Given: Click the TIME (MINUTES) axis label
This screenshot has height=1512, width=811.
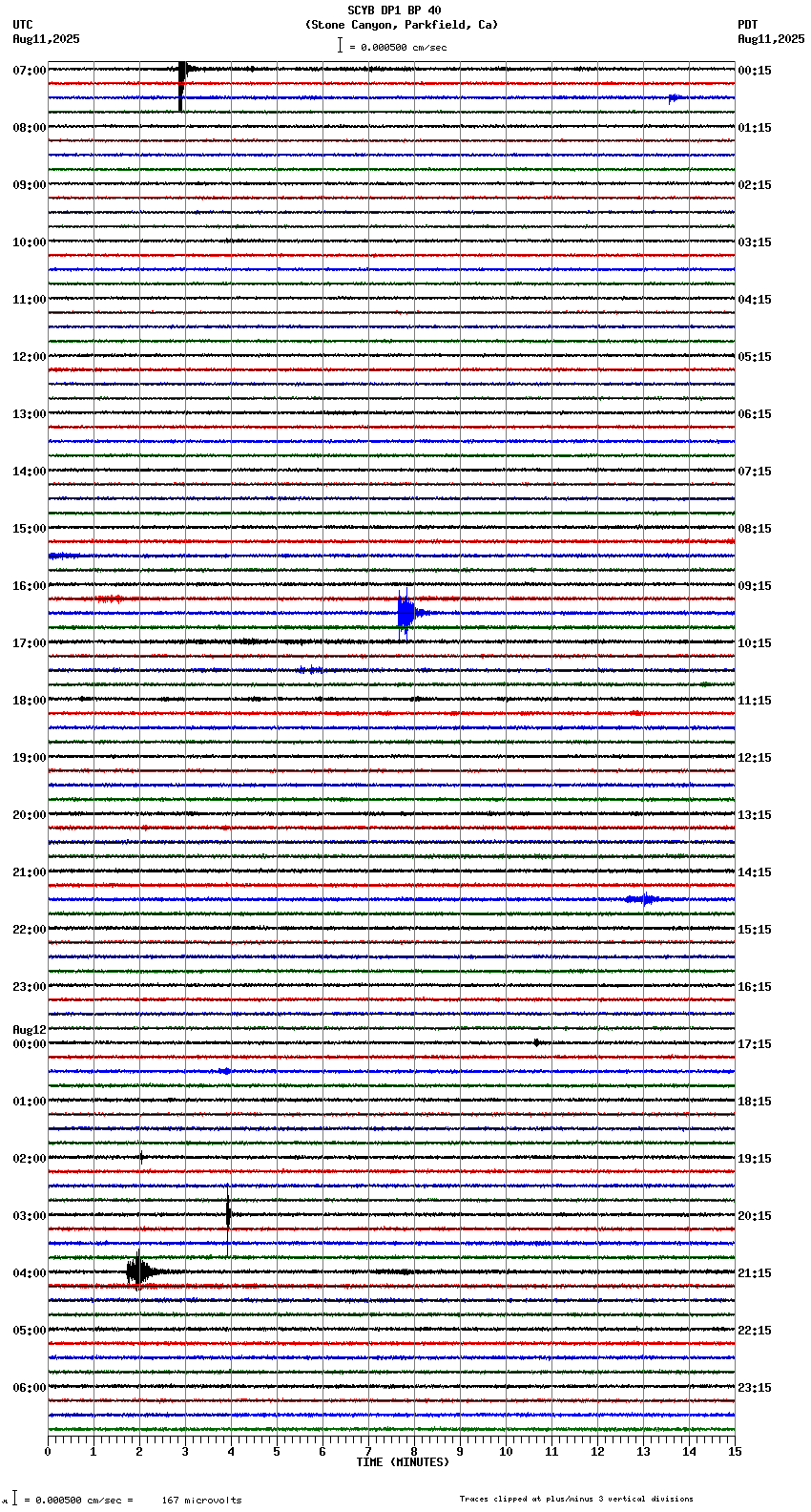Looking at the screenshot, I should pyautogui.click(x=403, y=1462).
